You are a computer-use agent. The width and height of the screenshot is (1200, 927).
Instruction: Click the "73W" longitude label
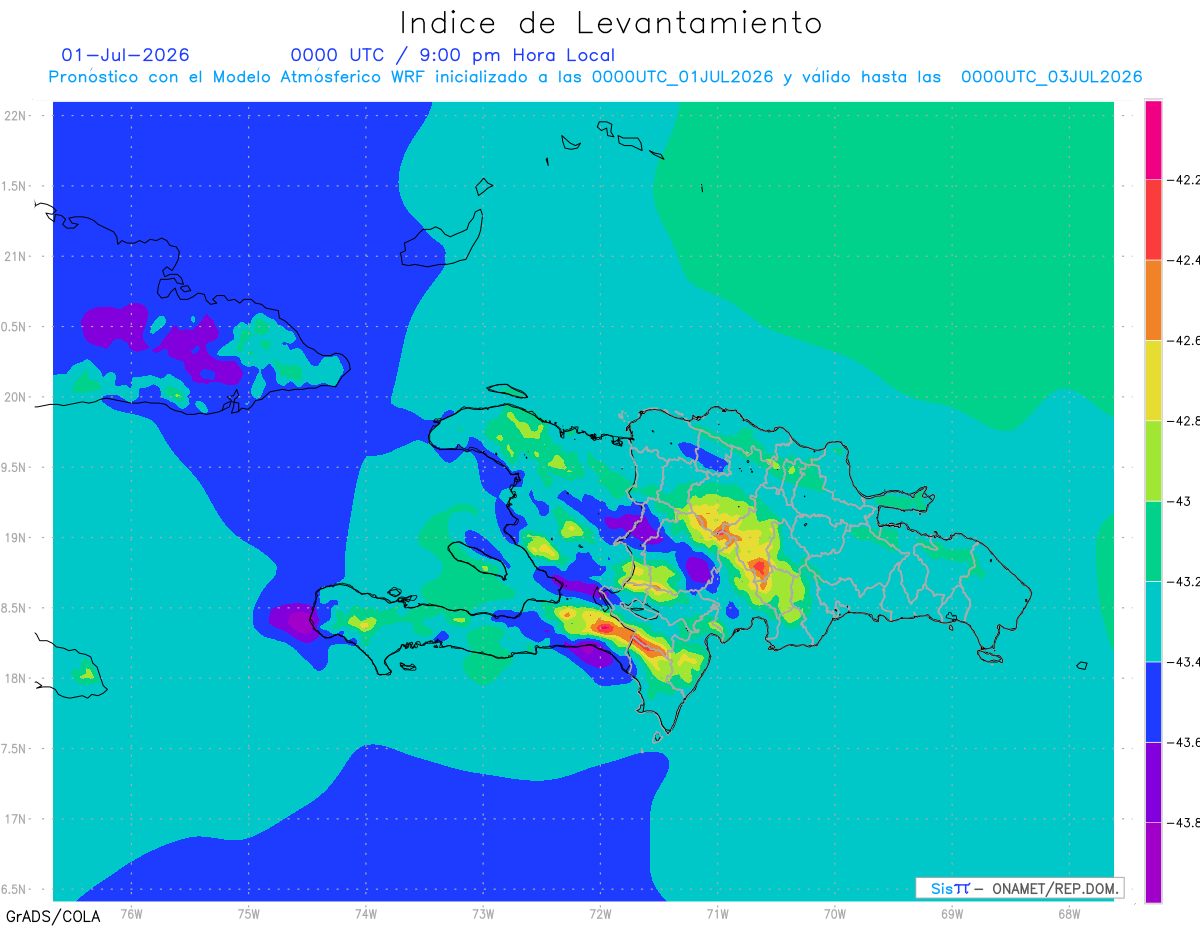click(483, 914)
